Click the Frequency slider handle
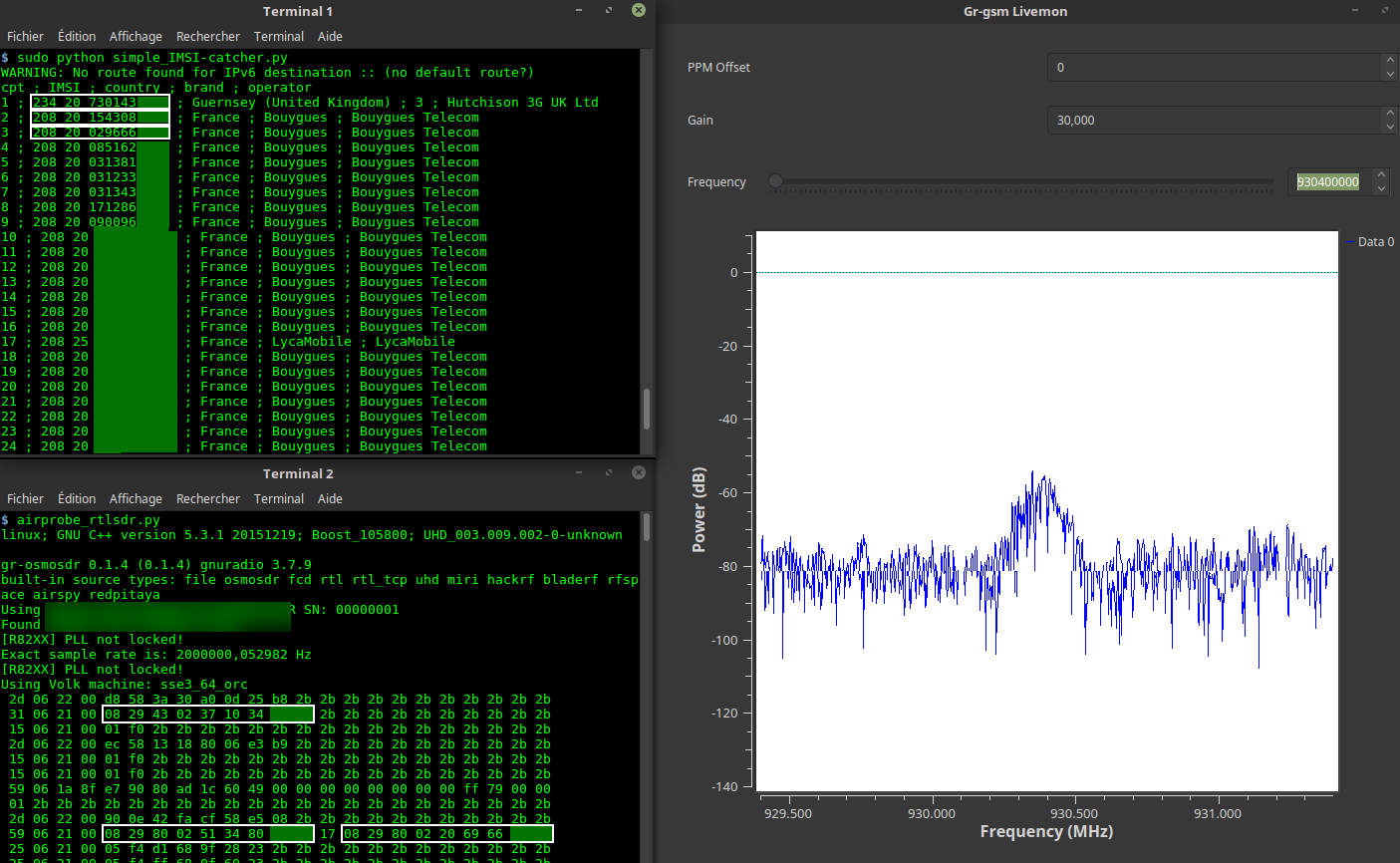This screenshot has height=863, width=1400. (x=775, y=181)
